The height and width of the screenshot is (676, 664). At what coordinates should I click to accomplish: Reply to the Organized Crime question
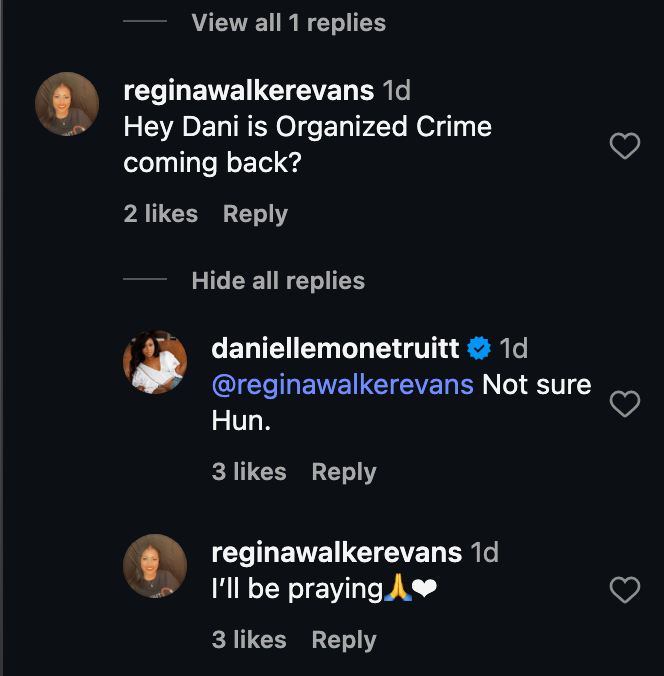255,214
